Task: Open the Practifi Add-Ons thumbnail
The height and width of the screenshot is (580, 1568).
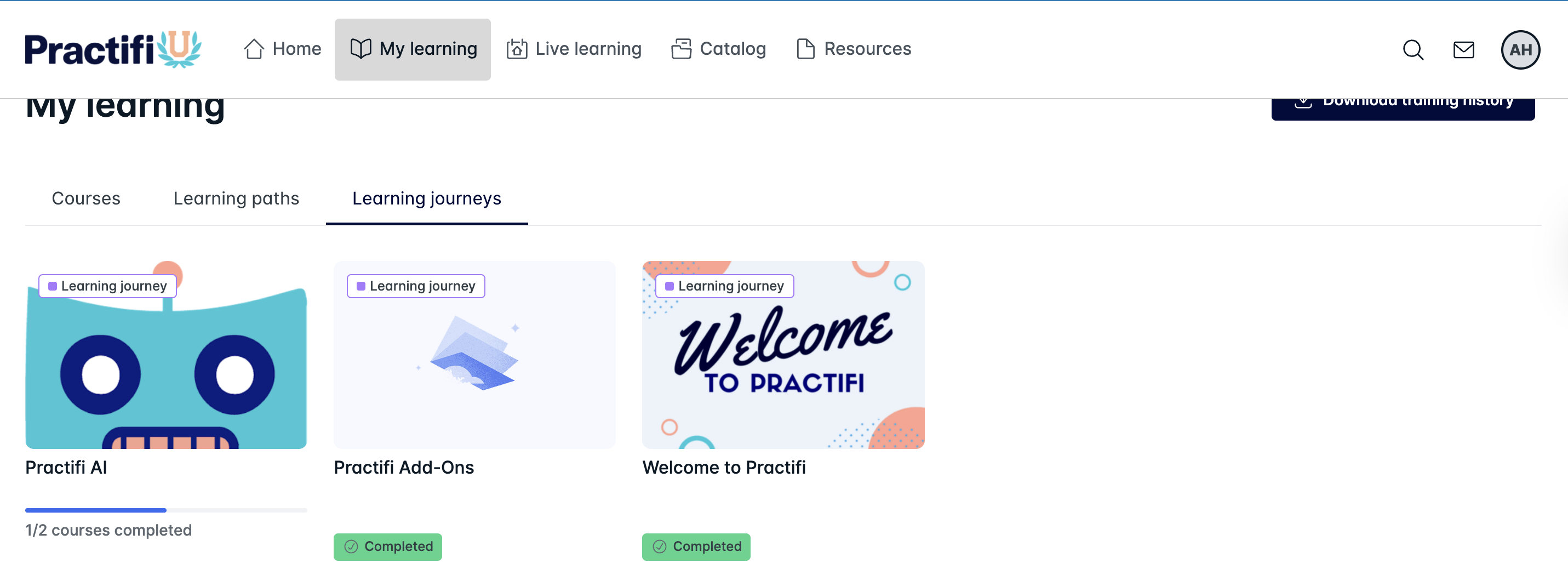Action: tap(474, 355)
